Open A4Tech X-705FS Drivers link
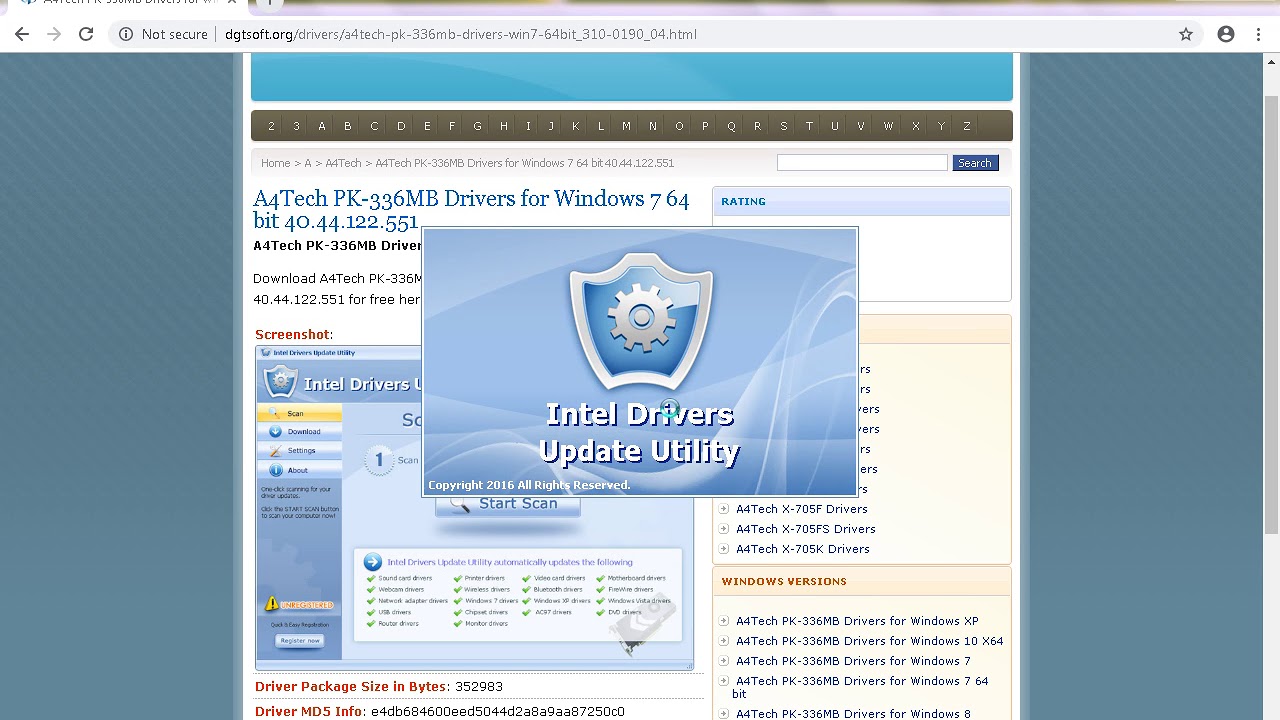 coord(806,529)
